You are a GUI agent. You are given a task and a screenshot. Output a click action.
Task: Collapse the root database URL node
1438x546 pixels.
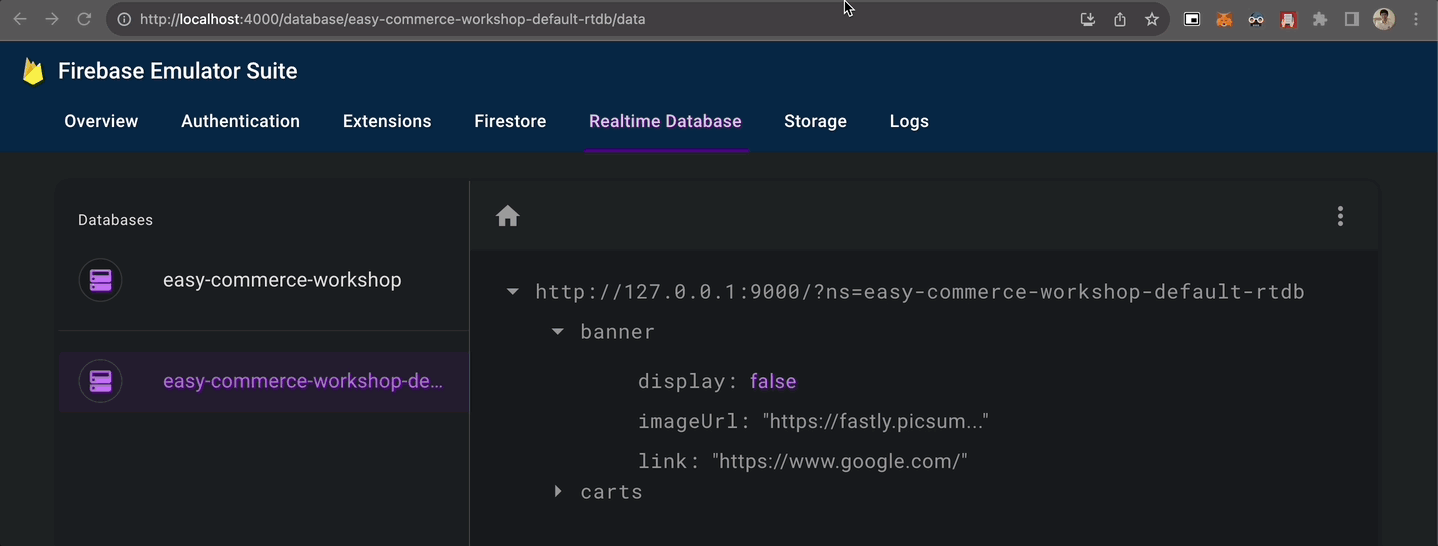[513, 292]
